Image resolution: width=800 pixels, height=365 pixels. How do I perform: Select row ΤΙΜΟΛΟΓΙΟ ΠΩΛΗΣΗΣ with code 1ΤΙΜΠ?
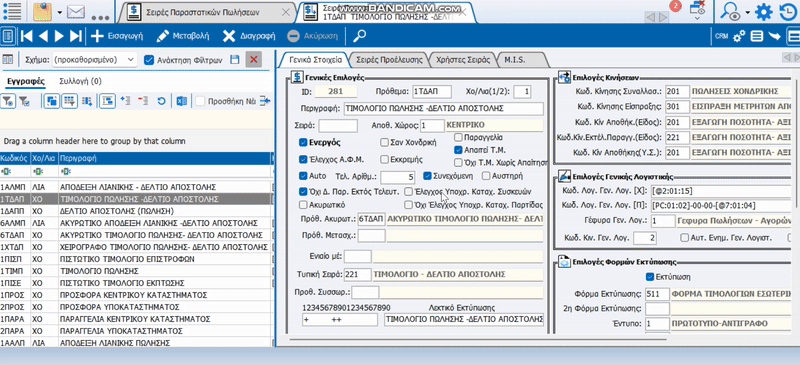click(136, 271)
